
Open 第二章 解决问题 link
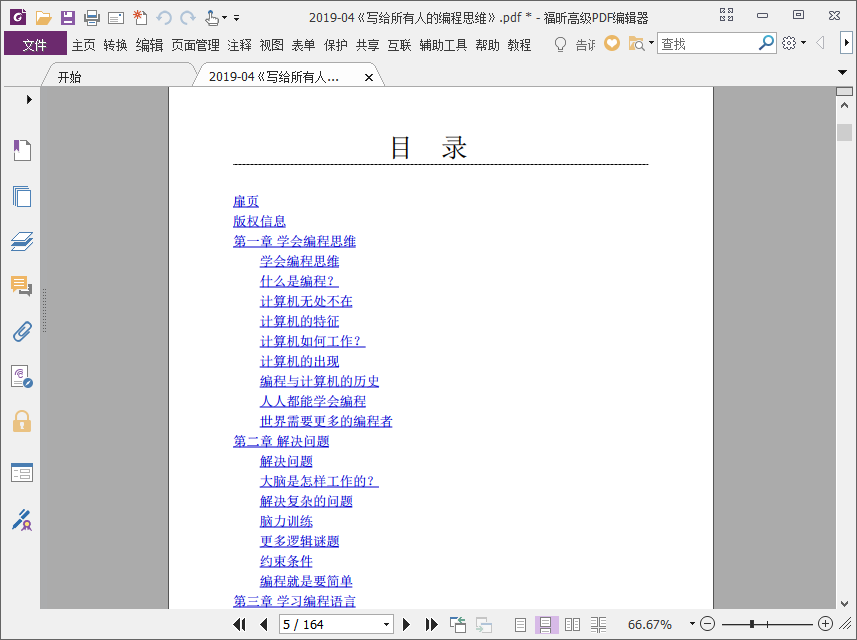[x=281, y=441]
